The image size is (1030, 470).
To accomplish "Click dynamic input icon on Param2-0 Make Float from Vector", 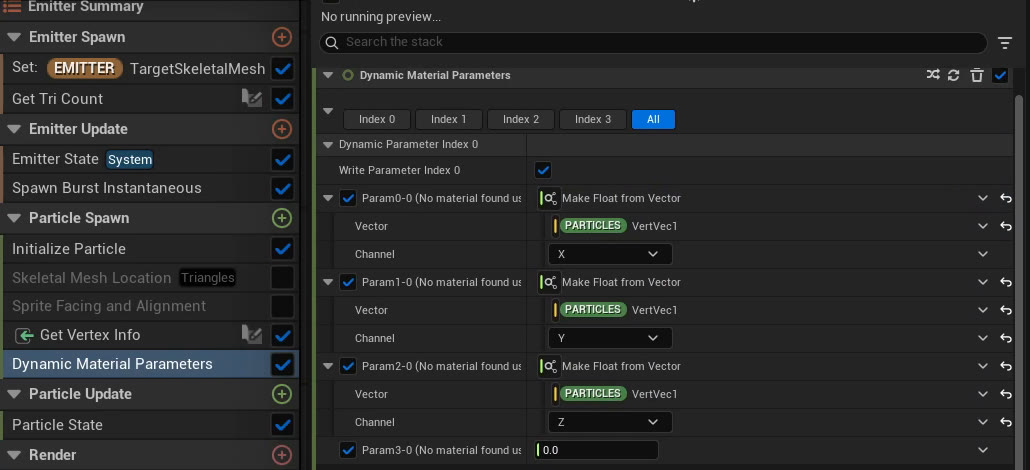I will [549, 366].
